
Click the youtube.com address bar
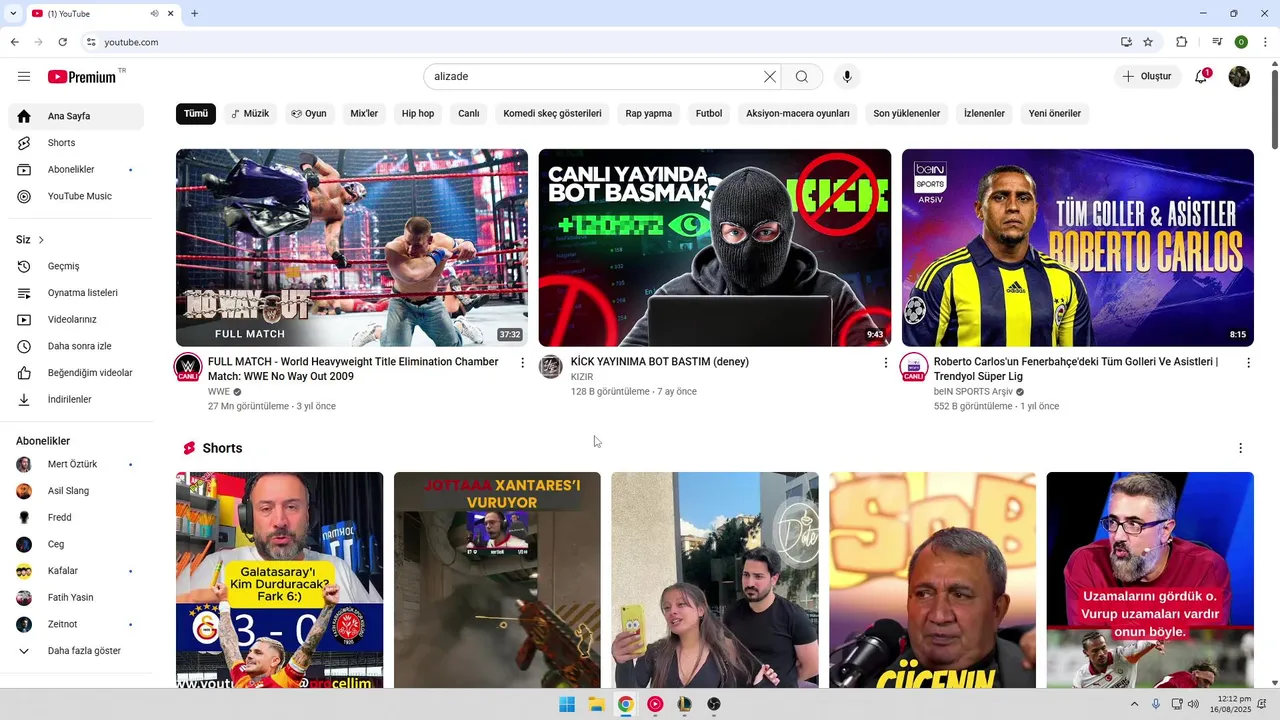600,42
